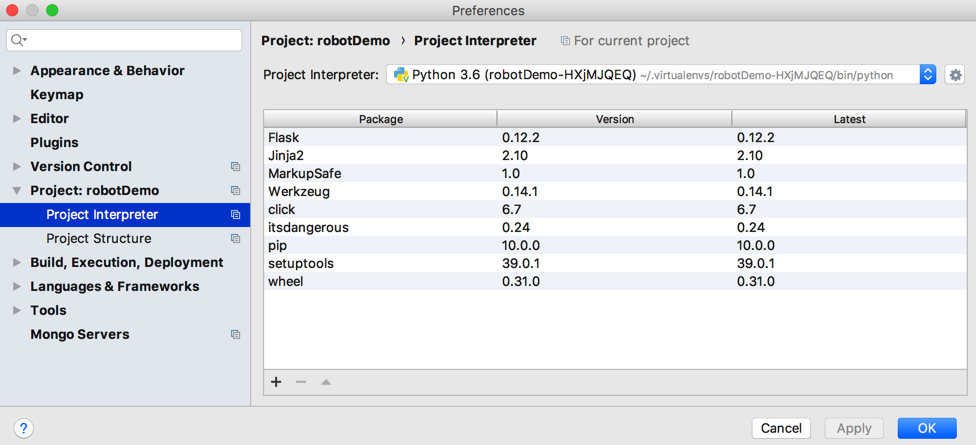This screenshot has height=445, width=976.
Task: Open the Plugins settings page
Action: coord(54,143)
